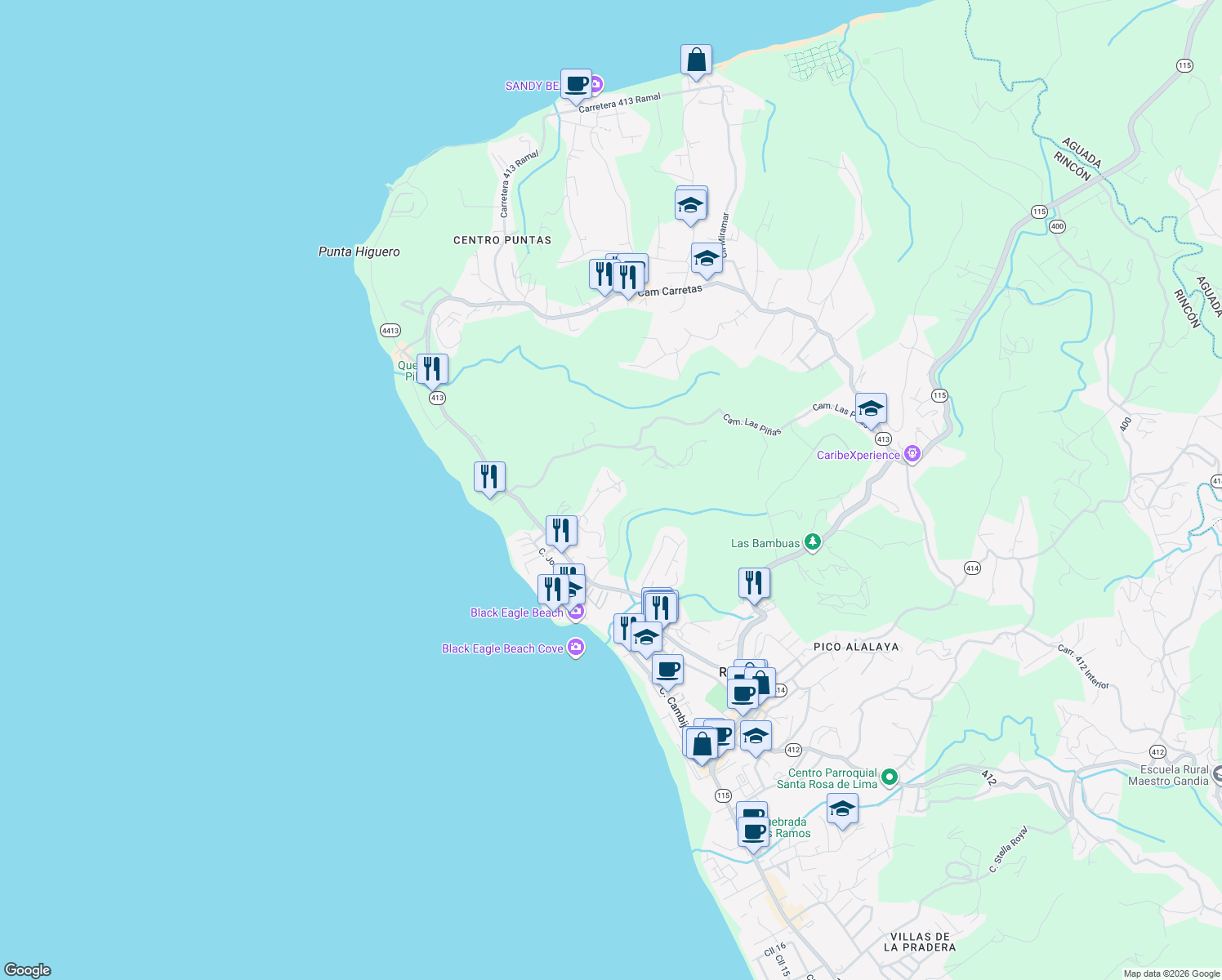Click the 412 road shield near Escuela Rural

(1157, 750)
